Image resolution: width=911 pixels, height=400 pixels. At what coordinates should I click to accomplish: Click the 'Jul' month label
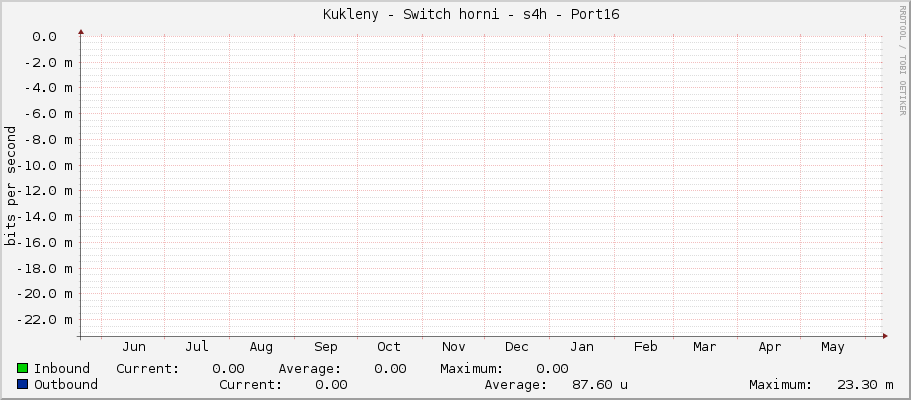click(197, 347)
